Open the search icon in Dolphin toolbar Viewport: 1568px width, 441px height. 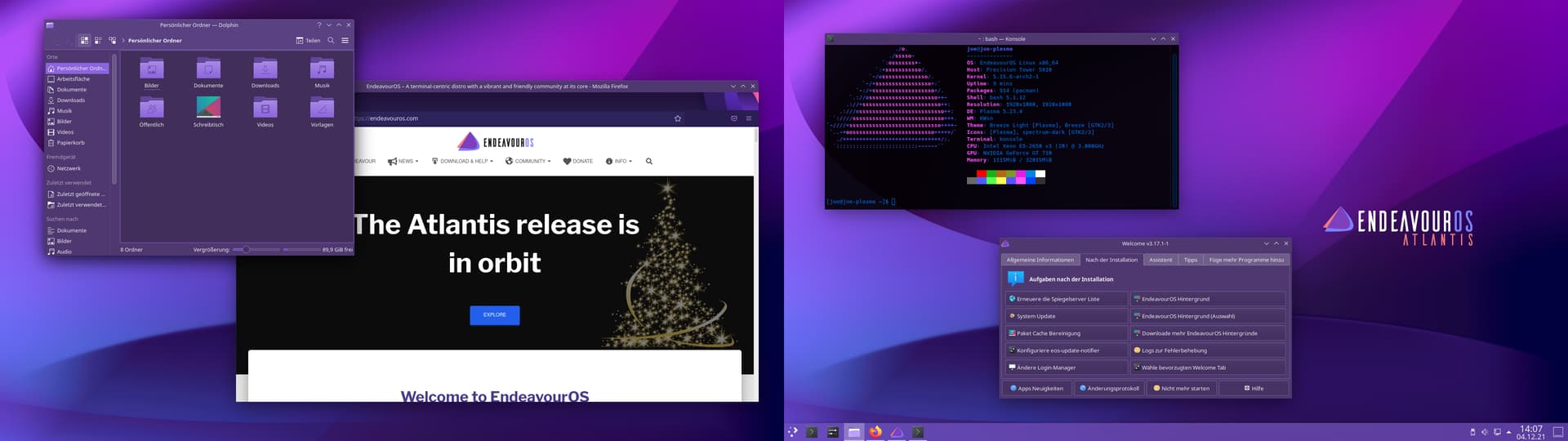[331, 40]
